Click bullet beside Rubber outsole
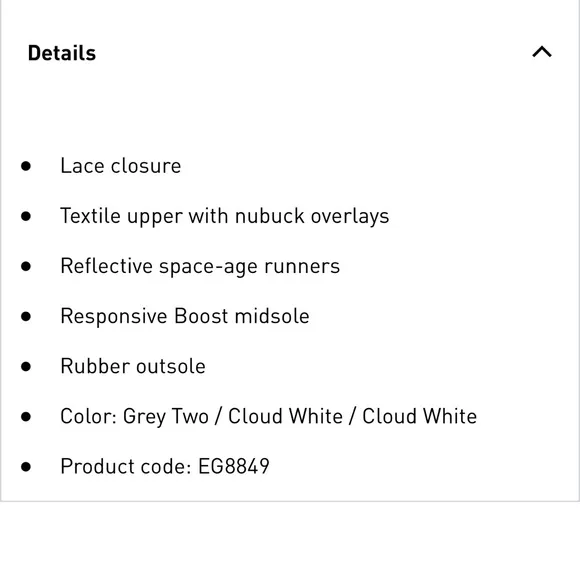Screen dimensions: 580x580 [x=26, y=366]
